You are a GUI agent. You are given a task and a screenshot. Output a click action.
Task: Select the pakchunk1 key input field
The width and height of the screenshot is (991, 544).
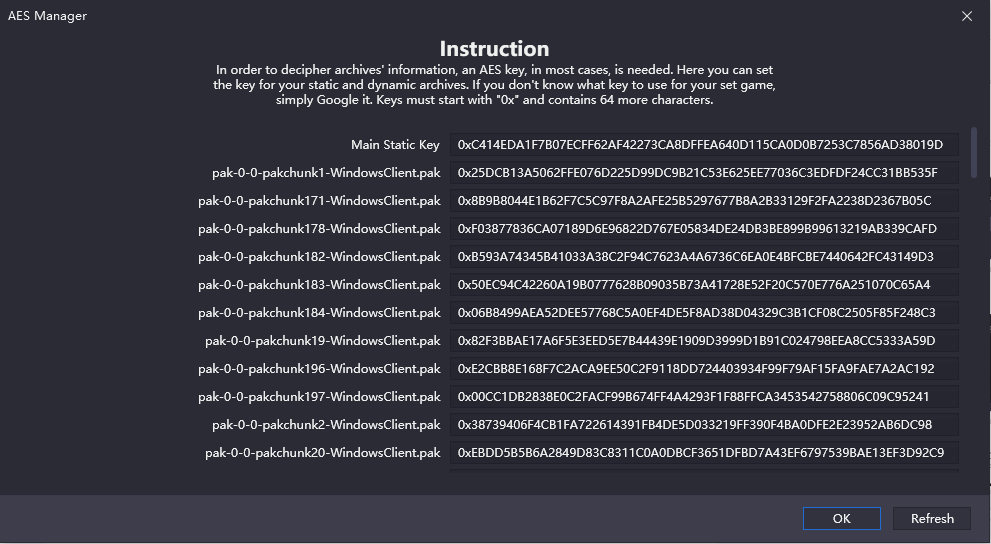point(704,172)
